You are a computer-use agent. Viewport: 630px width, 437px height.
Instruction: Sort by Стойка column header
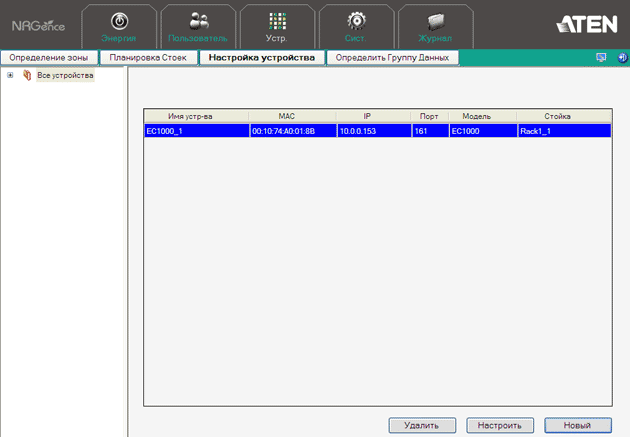pyautogui.click(x=564, y=116)
